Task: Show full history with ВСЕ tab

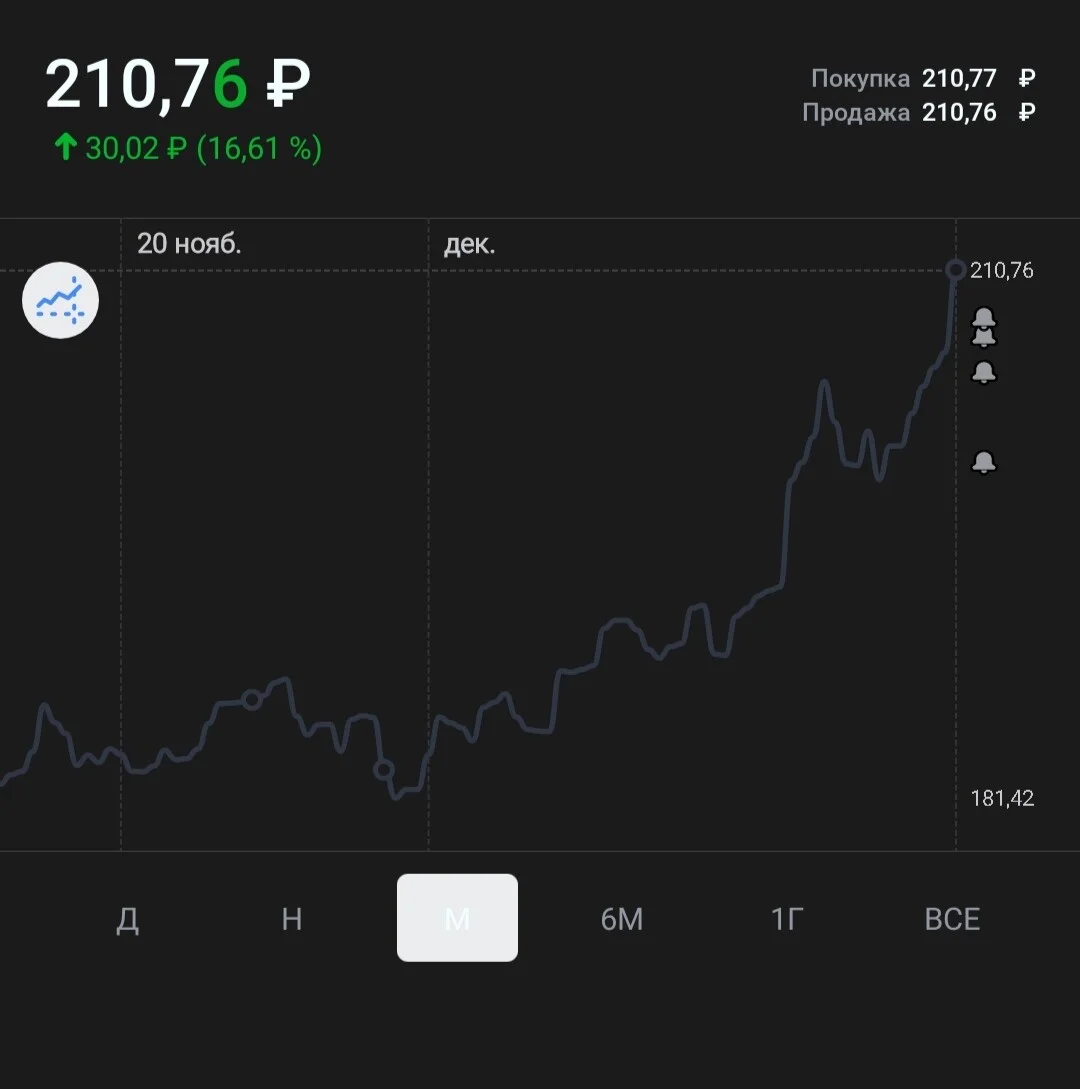Action: 952,919
